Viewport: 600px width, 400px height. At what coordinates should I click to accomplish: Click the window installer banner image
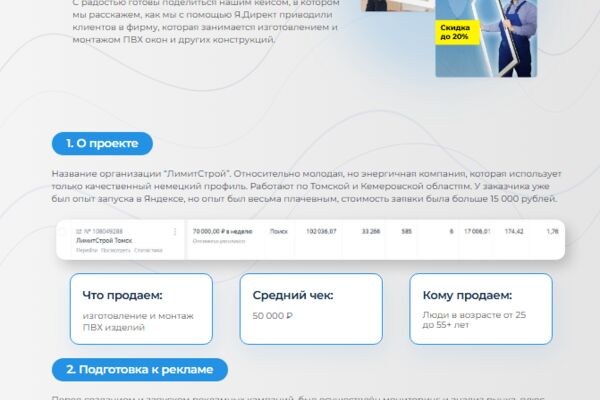point(486,38)
